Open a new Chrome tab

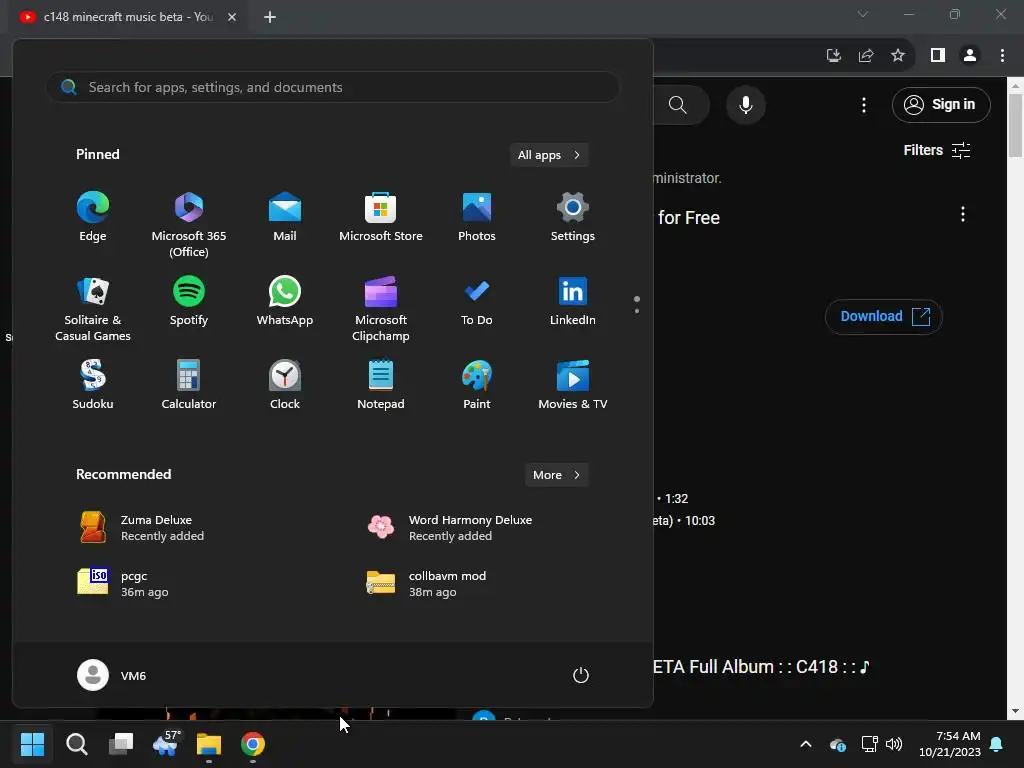click(270, 17)
